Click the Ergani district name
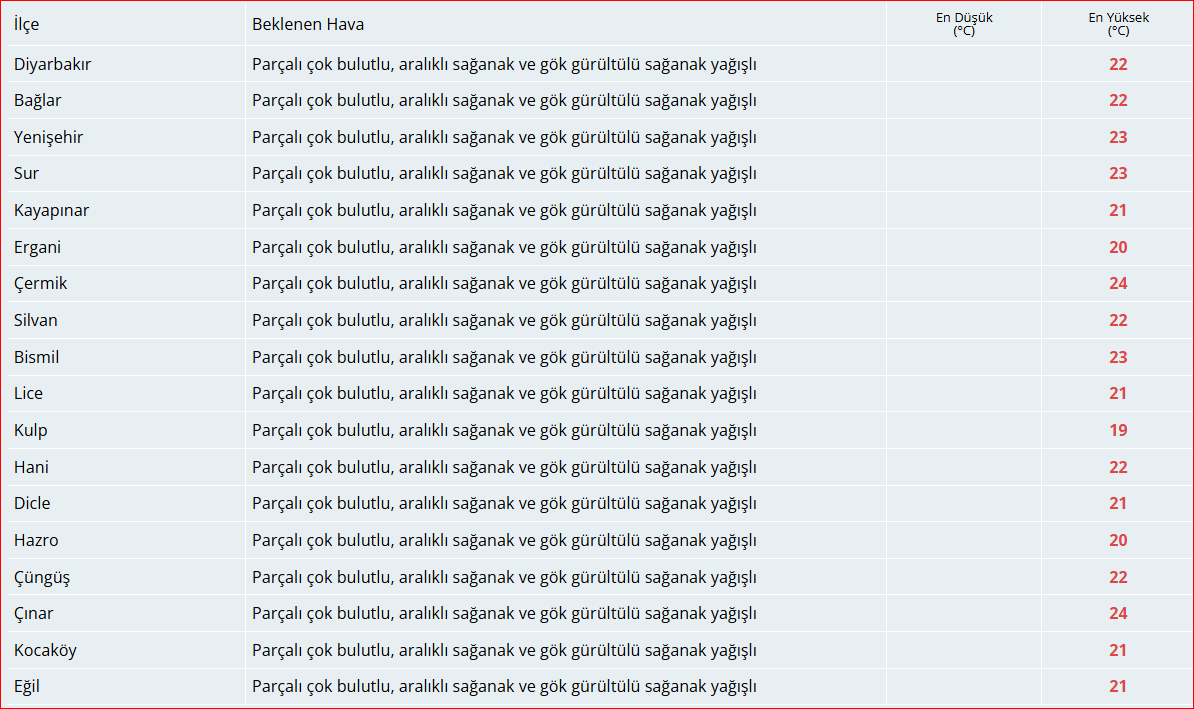 pyautogui.click(x=37, y=248)
